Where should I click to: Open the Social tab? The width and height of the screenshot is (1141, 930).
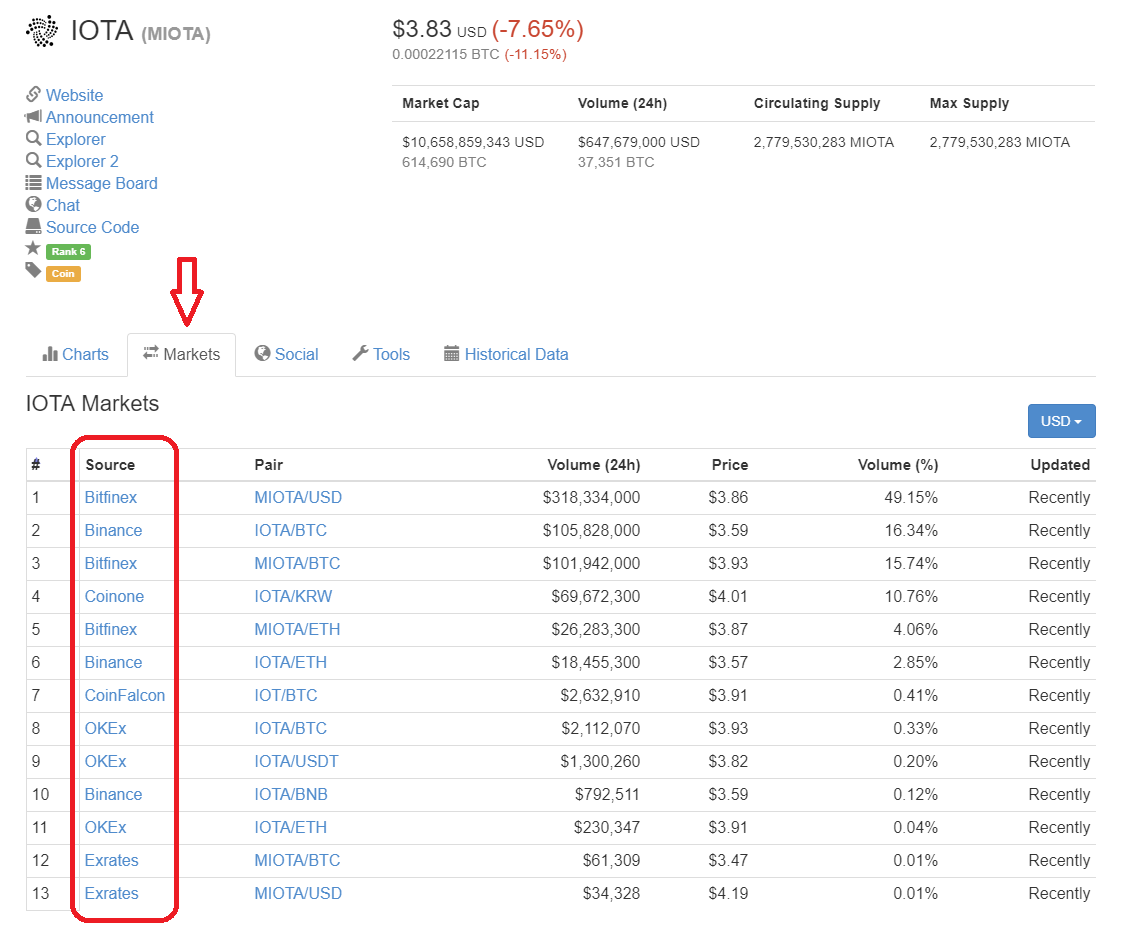[286, 354]
